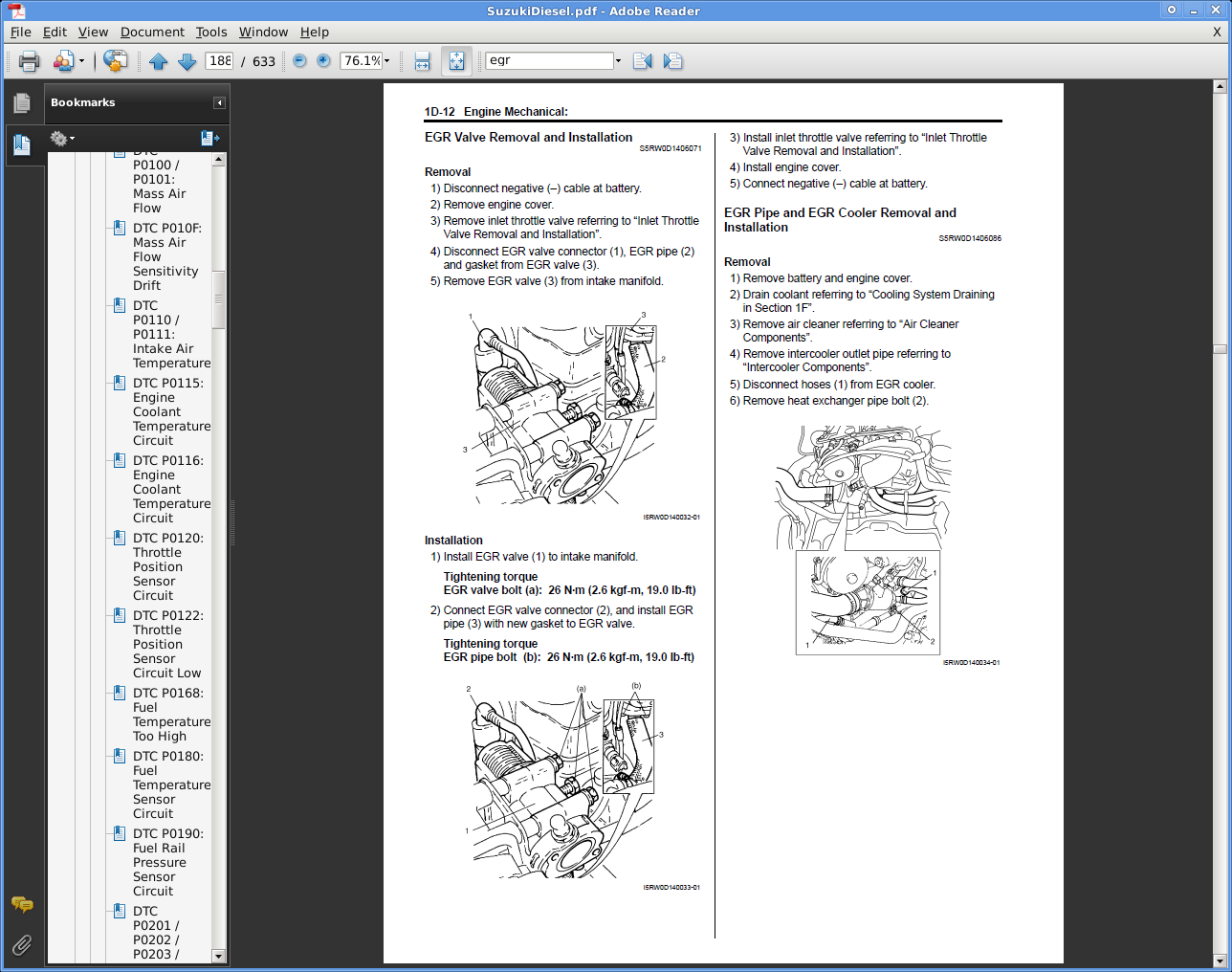Select bookmark DTC P0122: Throttle Position Sensor Circuit Low
Image resolution: width=1232 pixels, height=972 pixels.
(167, 644)
